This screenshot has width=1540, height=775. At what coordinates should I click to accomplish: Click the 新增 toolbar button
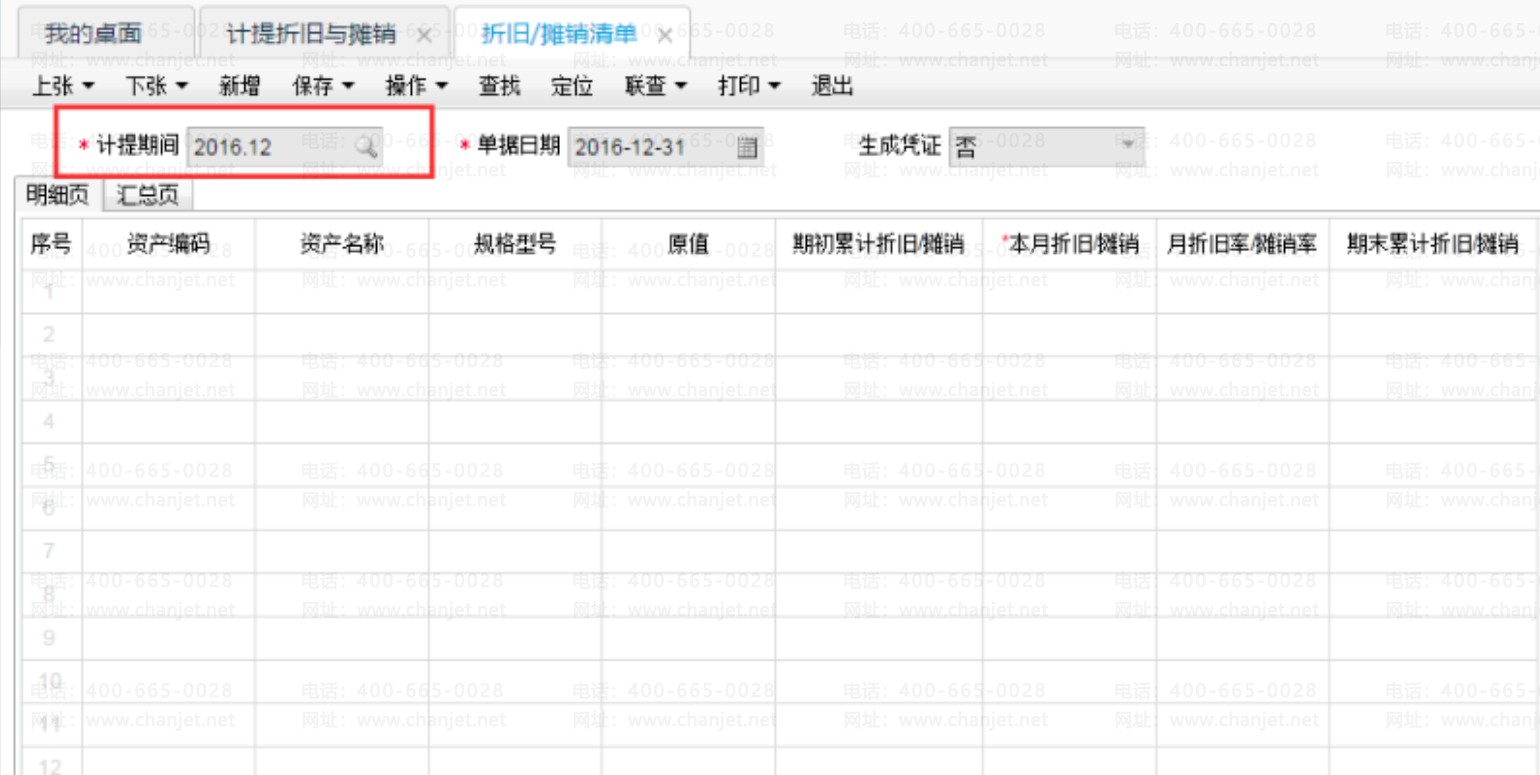240,87
